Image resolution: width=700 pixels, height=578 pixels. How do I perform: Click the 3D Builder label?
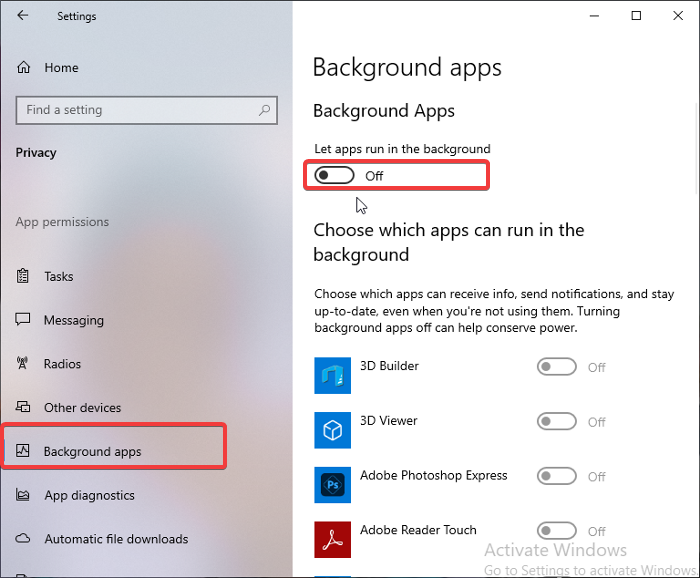[389, 366]
